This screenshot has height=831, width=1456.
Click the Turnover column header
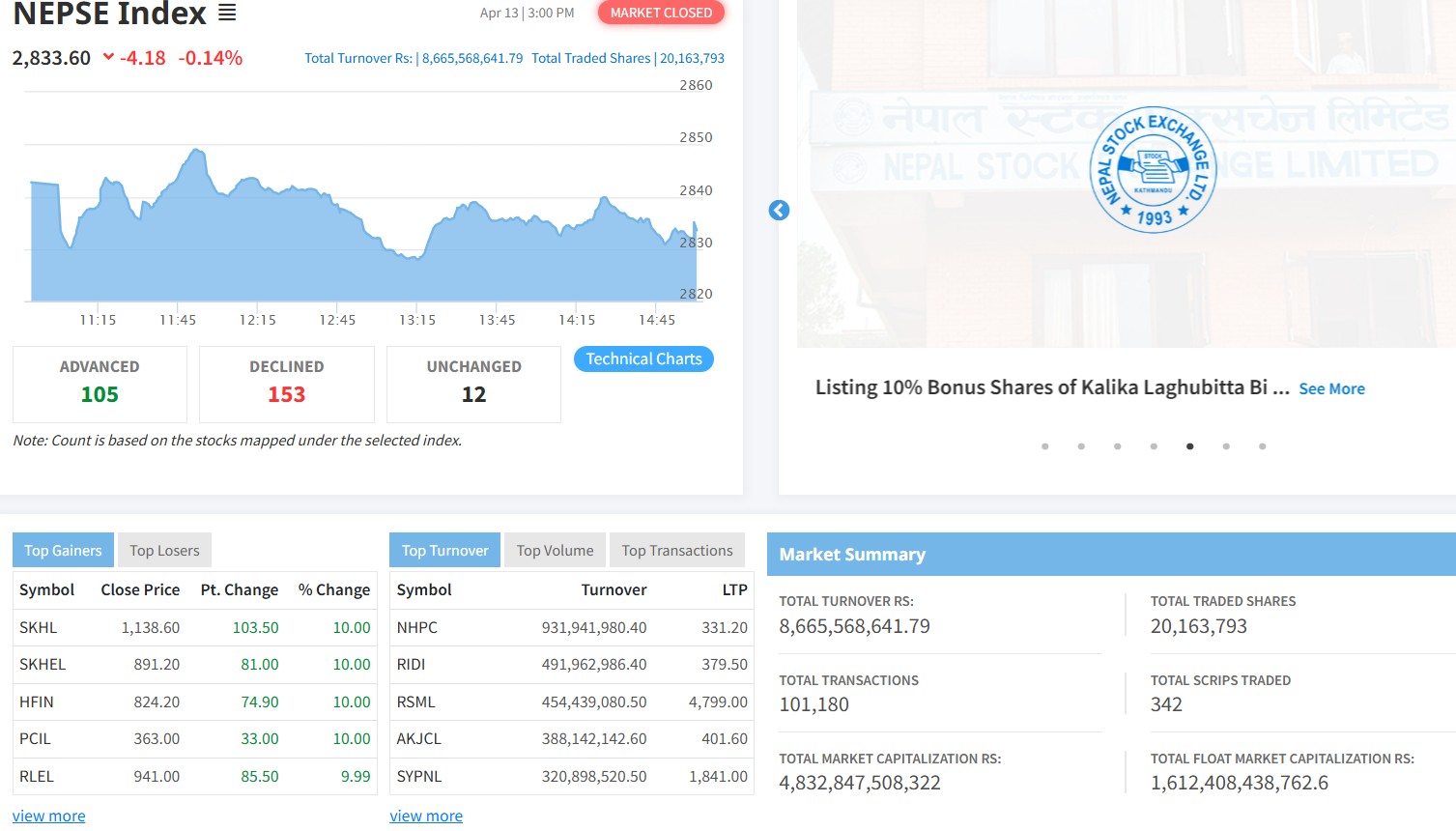pyautogui.click(x=614, y=590)
